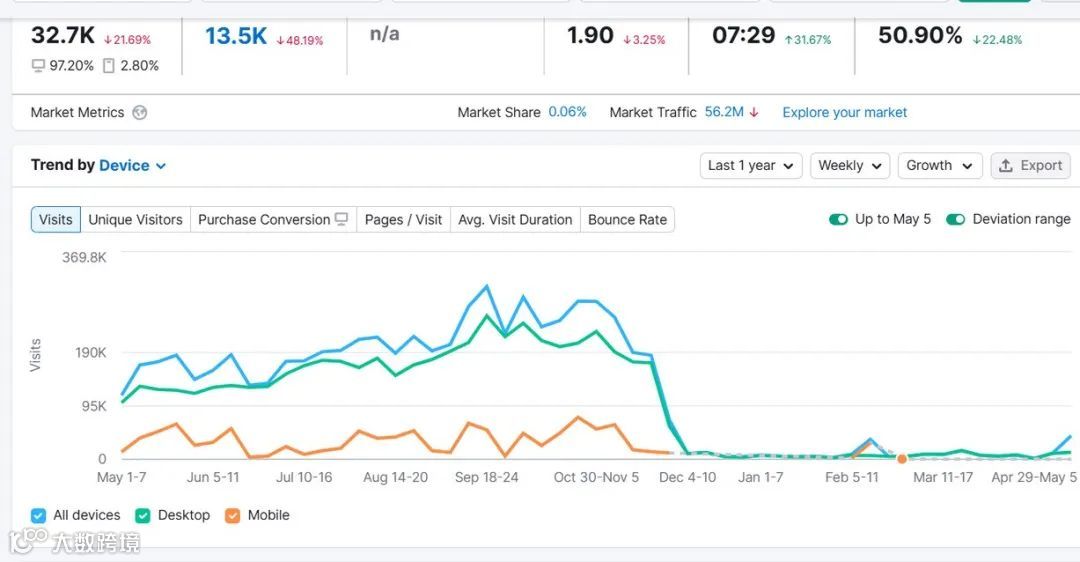Click the Purchase Conversion desktop-only icon
The width and height of the screenshot is (1080, 562).
(x=342, y=220)
